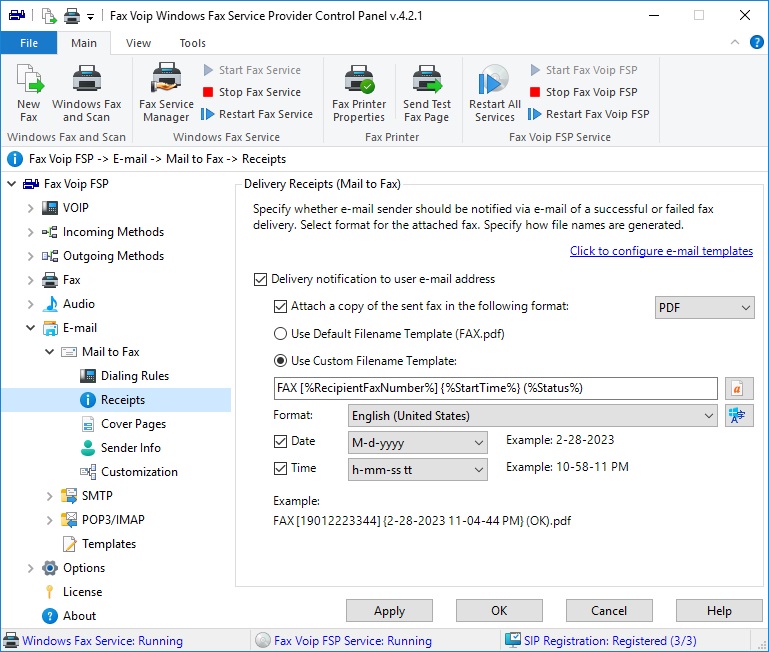Click the quick access new fax icon
Image resolution: width=769 pixels, height=652 pixels.
click(x=49, y=16)
